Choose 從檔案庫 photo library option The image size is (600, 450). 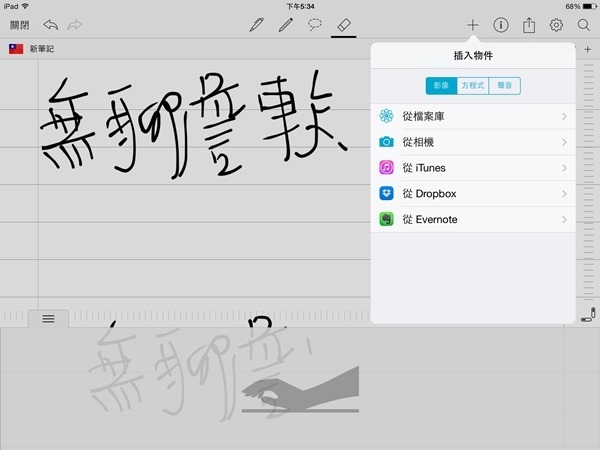click(473, 116)
